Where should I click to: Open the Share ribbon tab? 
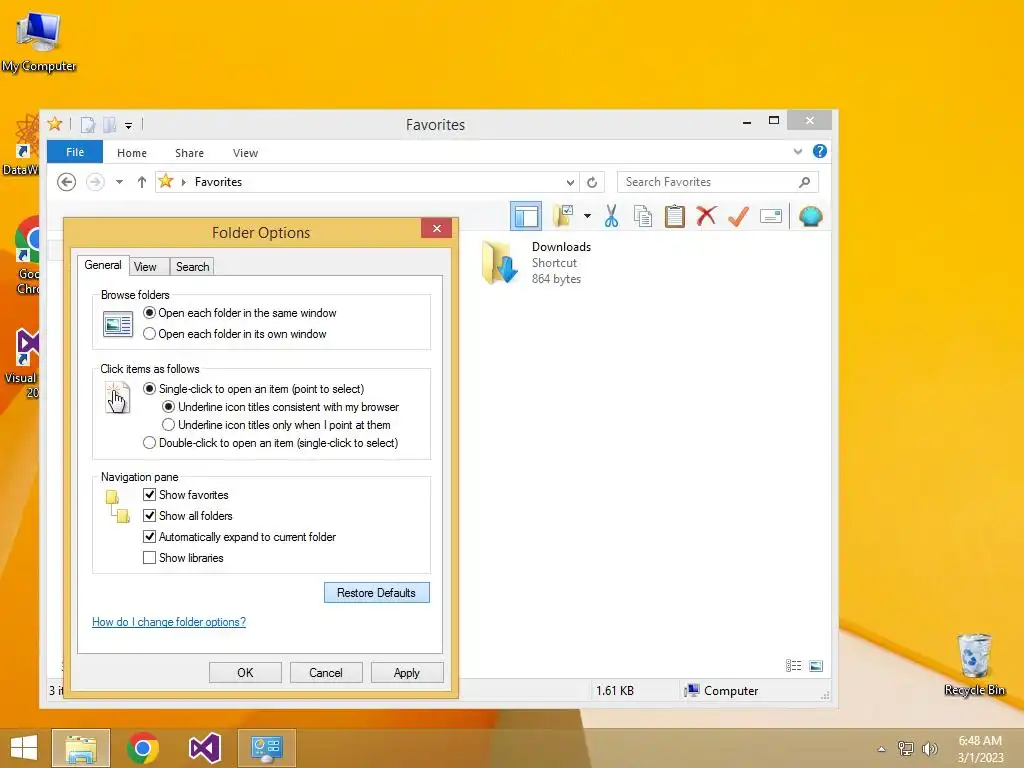pyautogui.click(x=189, y=153)
